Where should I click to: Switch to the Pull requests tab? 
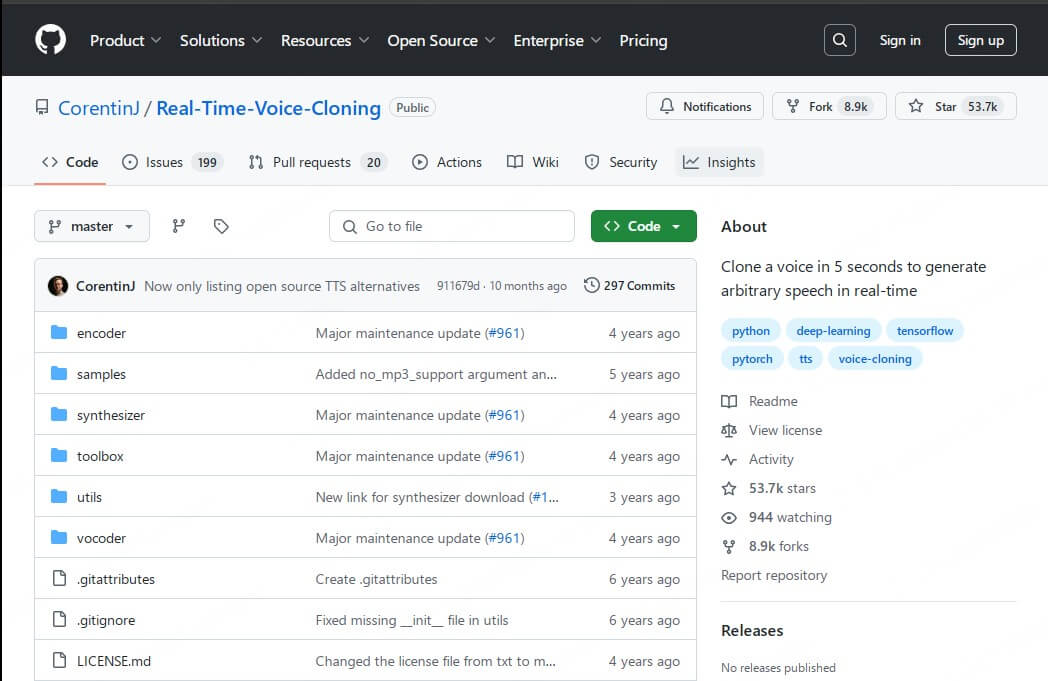pyautogui.click(x=317, y=162)
